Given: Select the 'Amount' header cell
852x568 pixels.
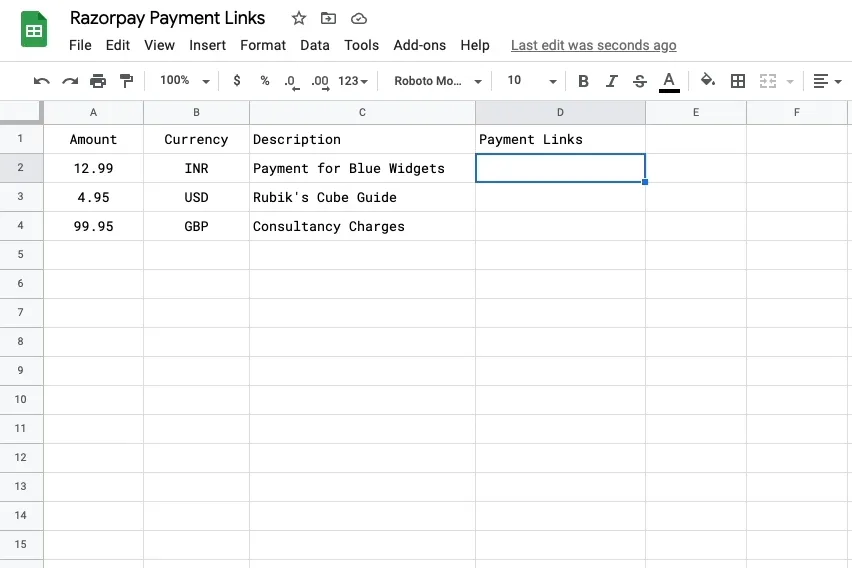Looking at the screenshot, I should [x=93, y=139].
